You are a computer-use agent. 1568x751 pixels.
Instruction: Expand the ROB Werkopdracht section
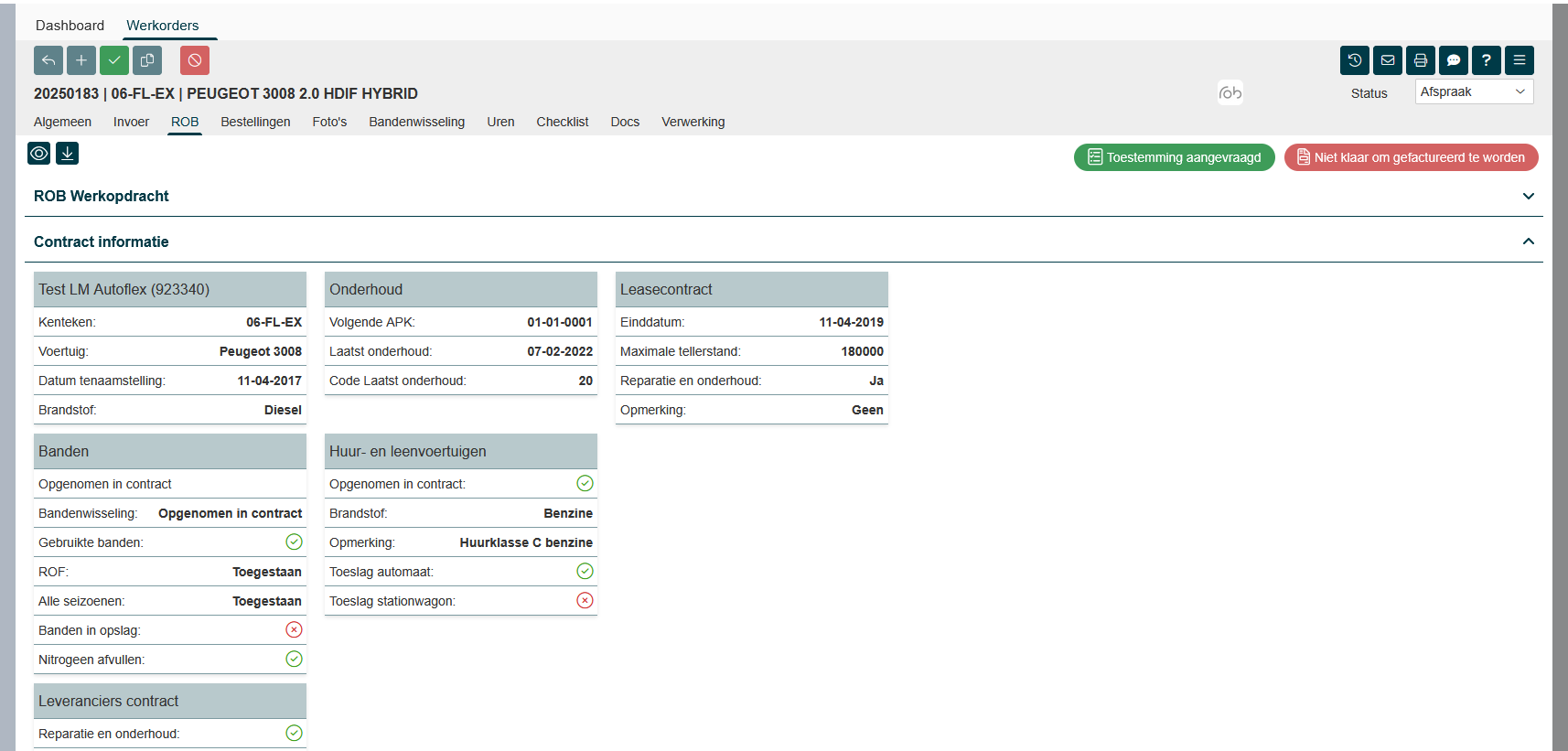click(1528, 197)
